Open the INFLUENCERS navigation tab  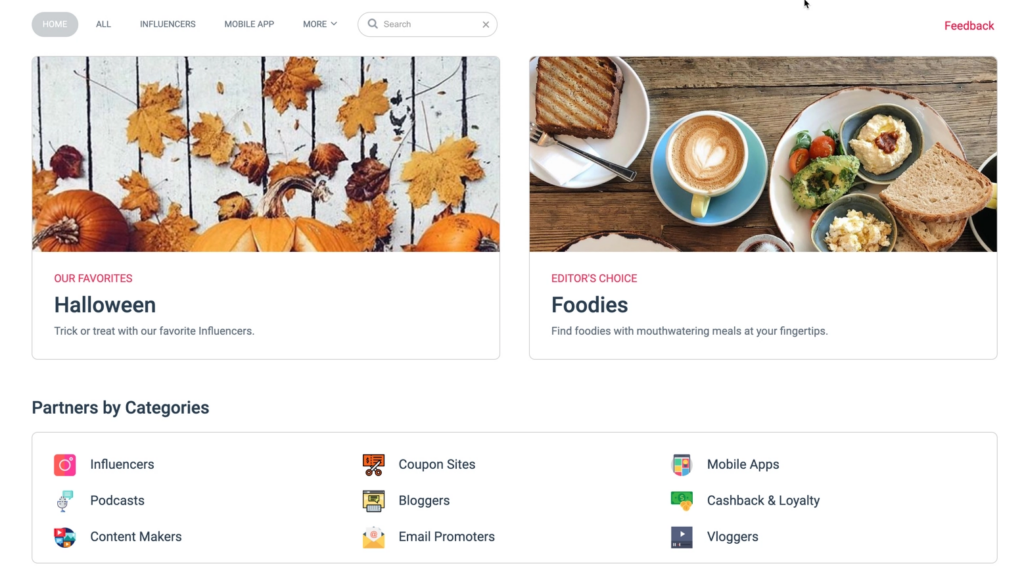coord(167,24)
